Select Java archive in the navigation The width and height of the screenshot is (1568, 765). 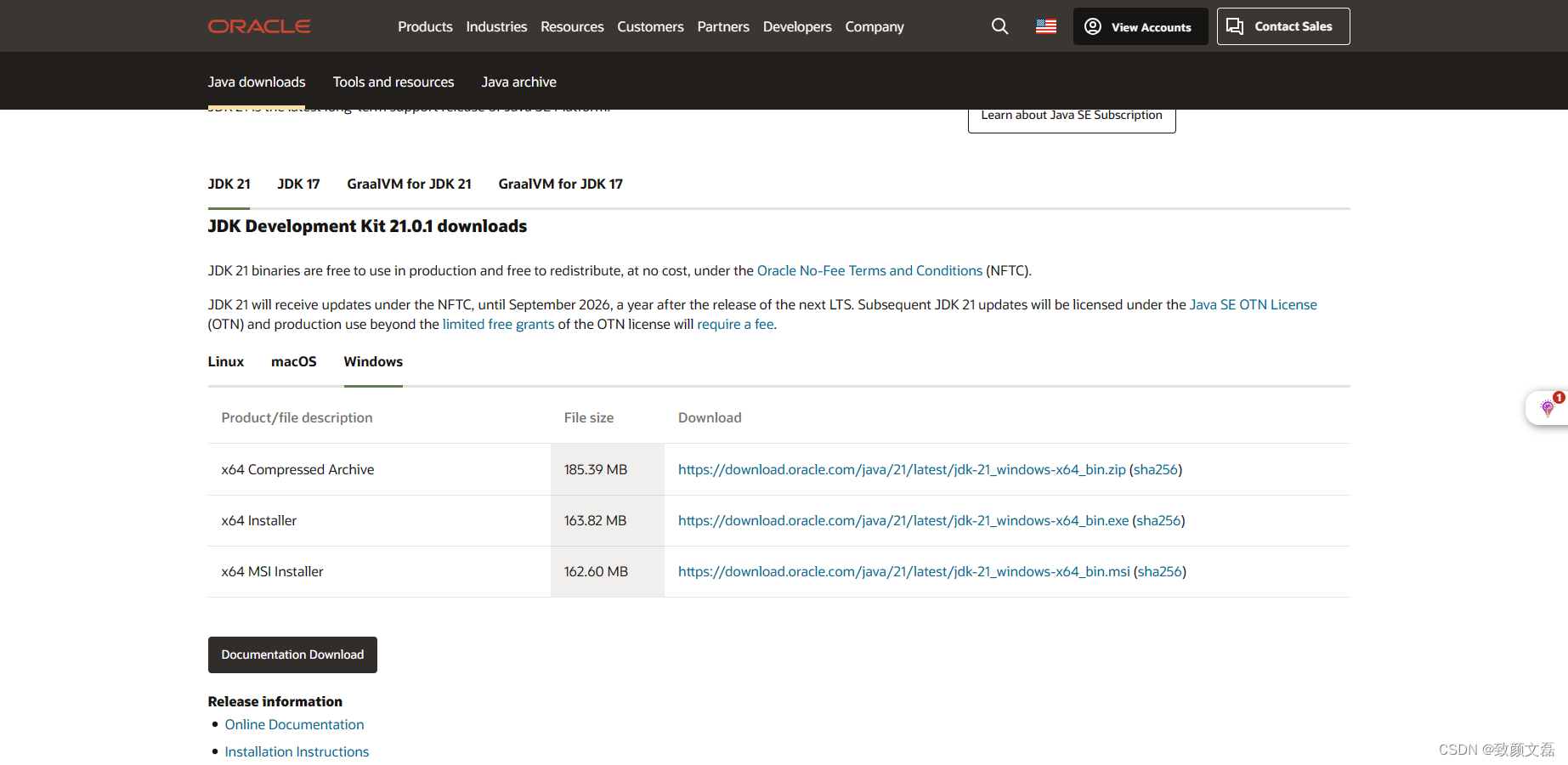[x=518, y=82]
